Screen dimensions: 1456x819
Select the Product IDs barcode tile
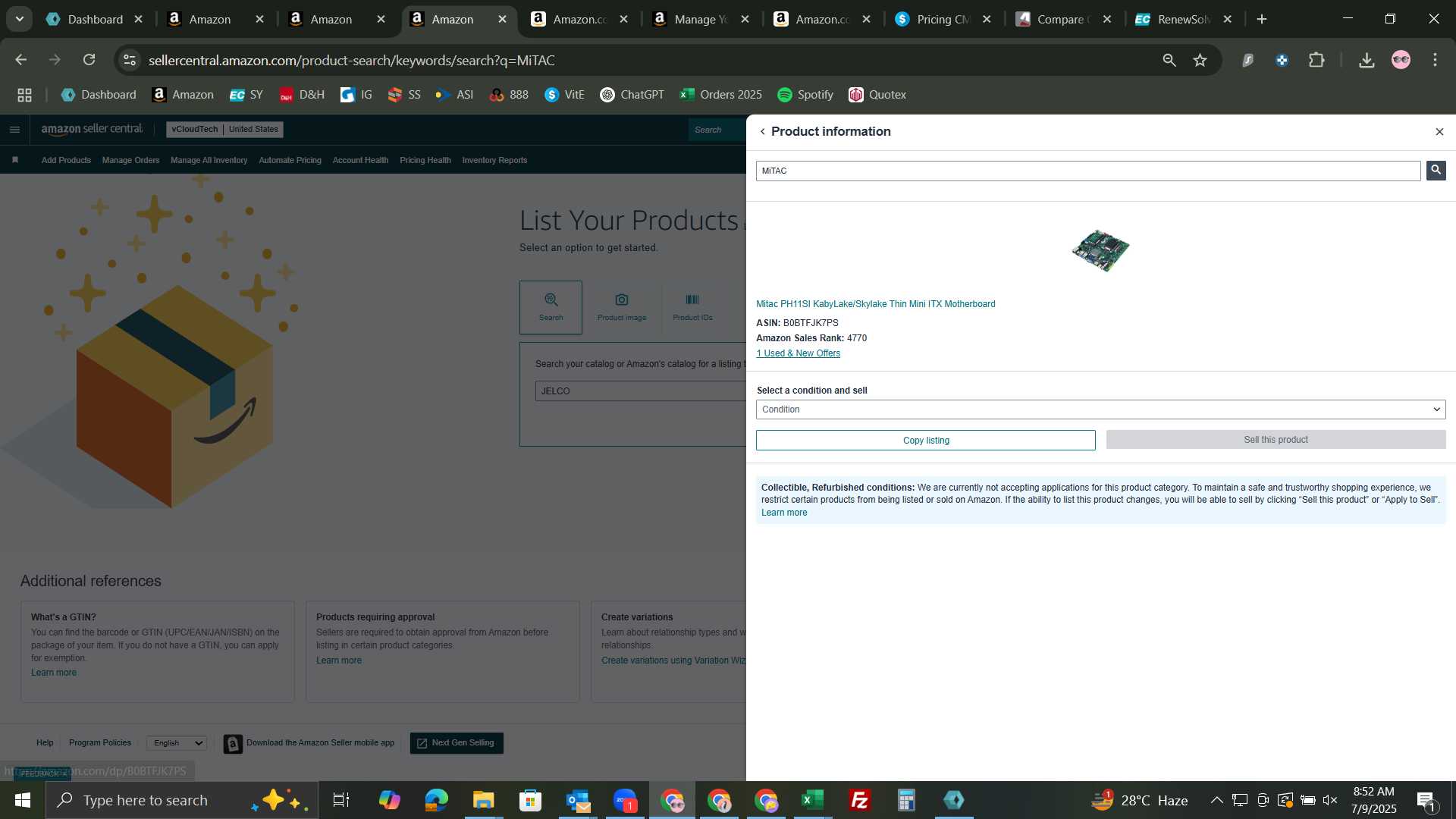coord(692,307)
